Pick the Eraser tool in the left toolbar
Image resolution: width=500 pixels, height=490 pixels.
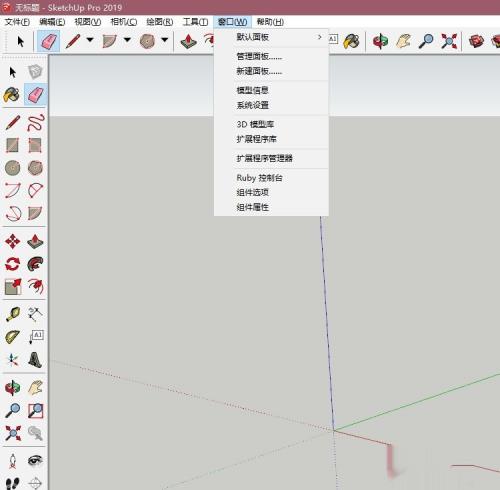coord(36,95)
